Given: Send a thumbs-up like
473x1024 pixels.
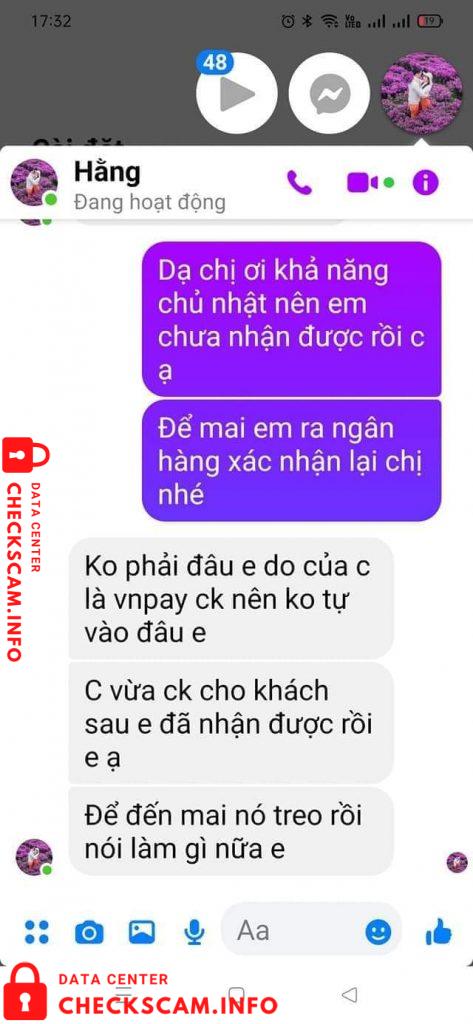Looking at the screenshot, I should [x=438, y=931].
